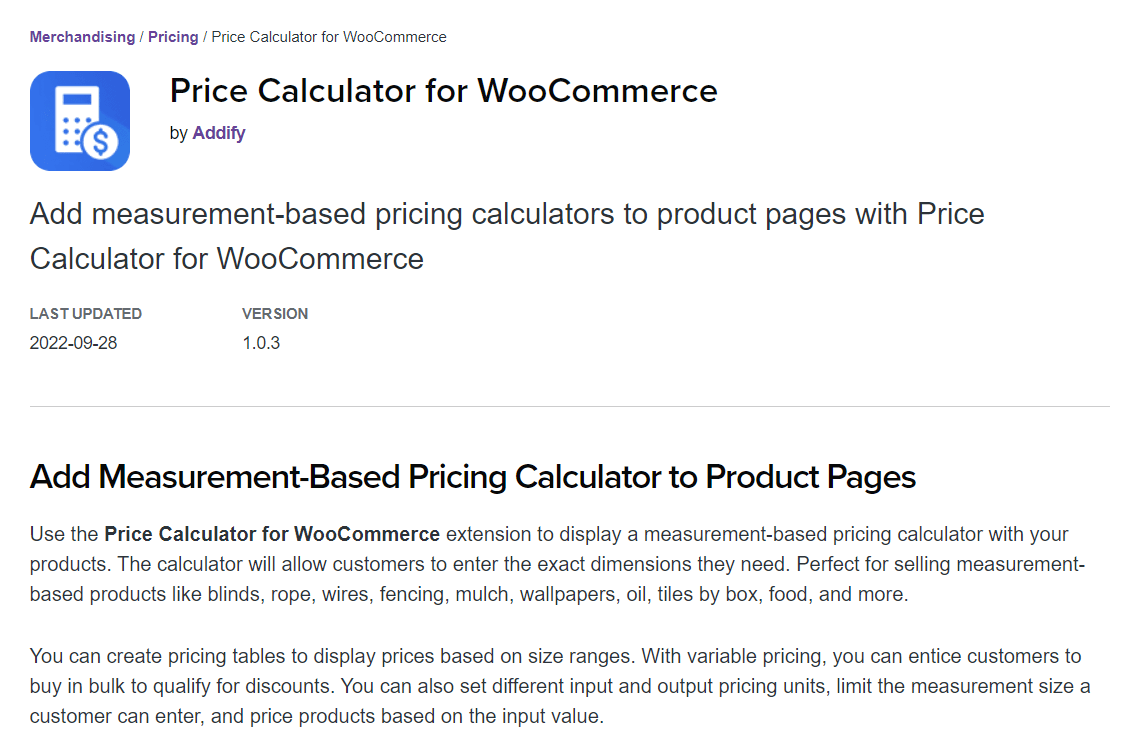Click the LAST UPDATED label
This screenshot has height=751, width=1126.
pyautogui.click(x=86, y=313)
